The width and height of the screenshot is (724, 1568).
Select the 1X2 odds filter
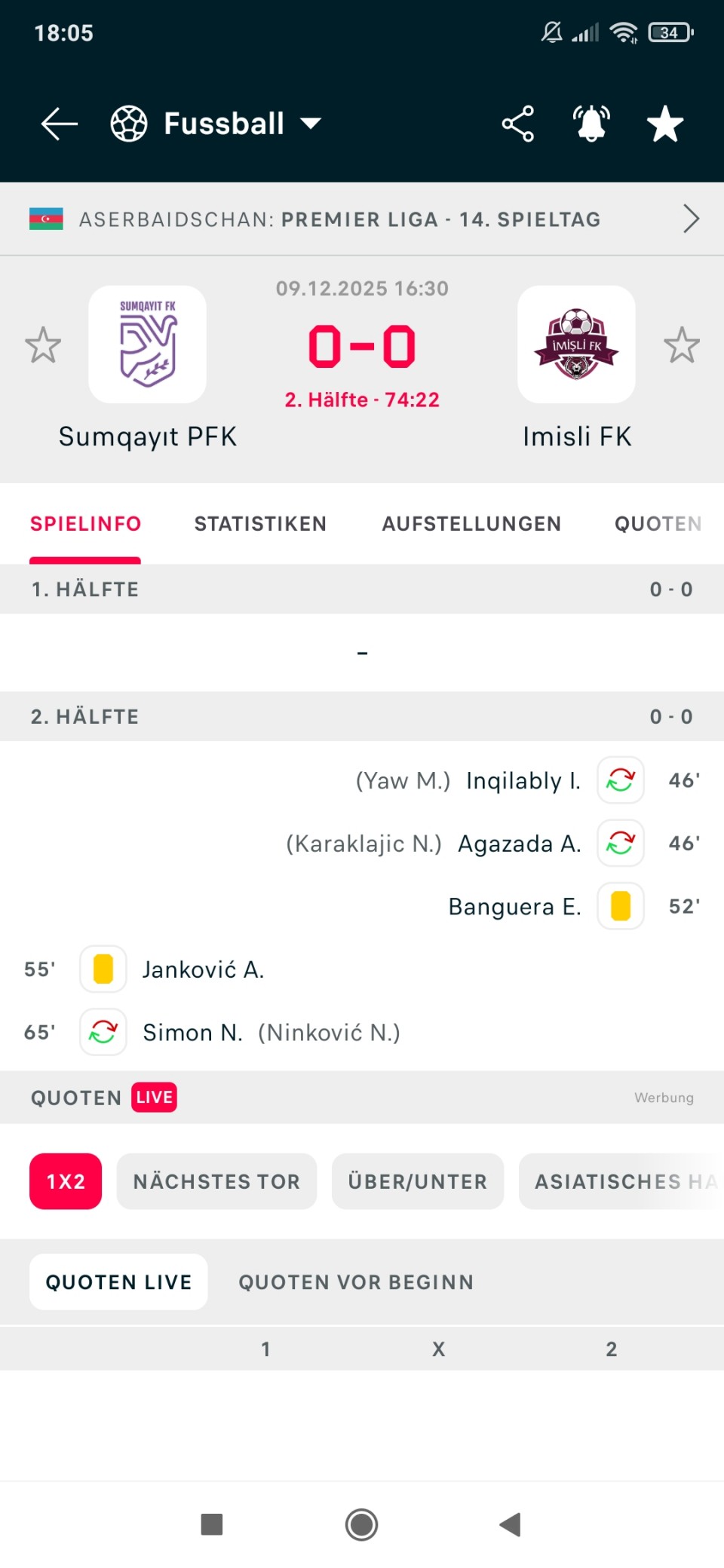click(x=66, y=1181)
